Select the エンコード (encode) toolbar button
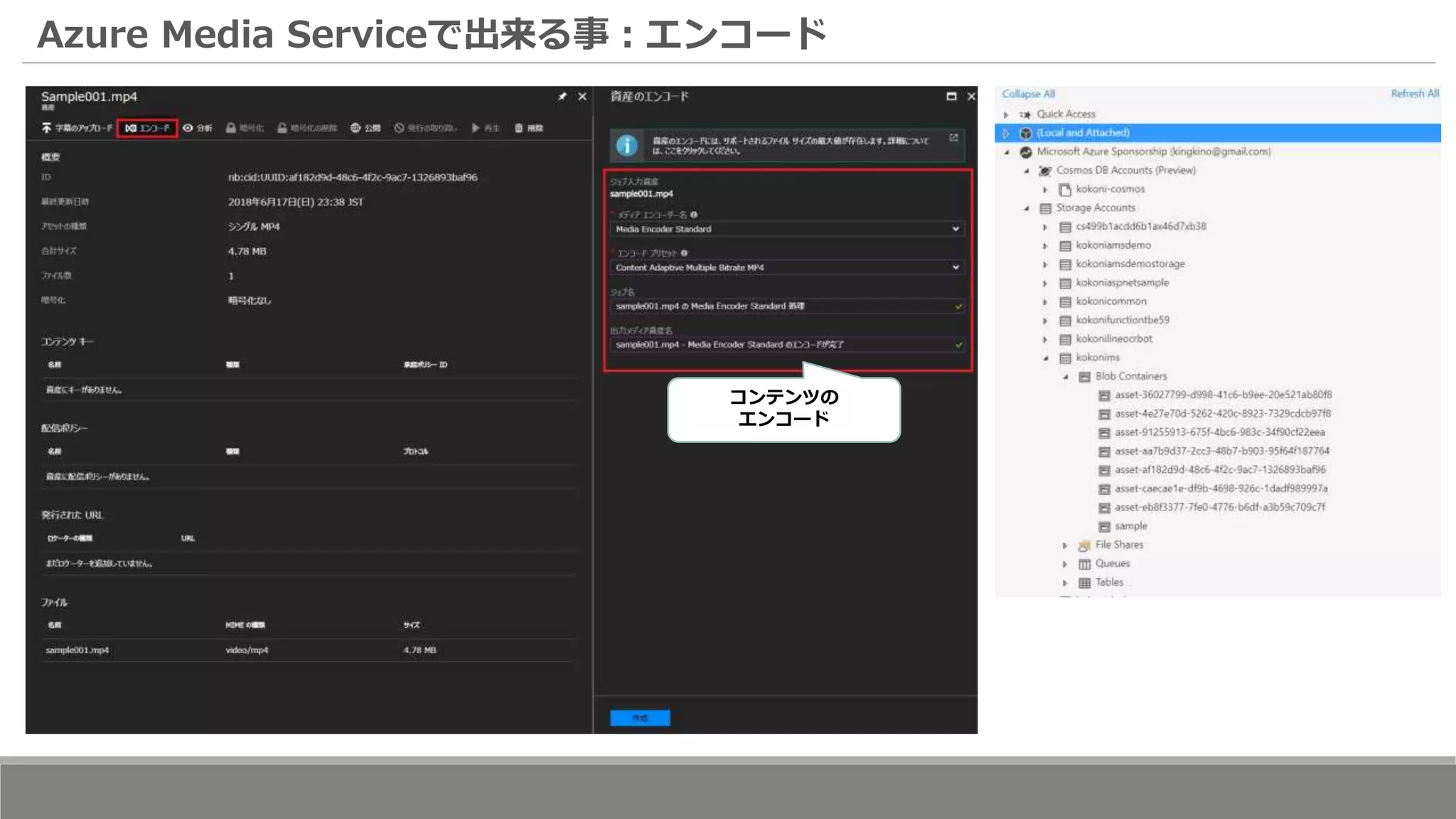Viewport: 1456px width, 819px height. [x=147, y=128]
